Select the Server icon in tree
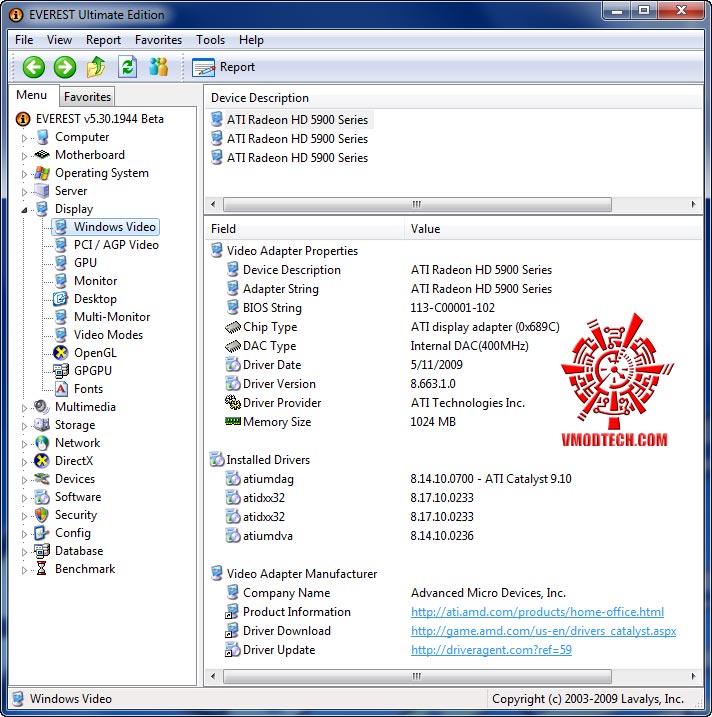The image size is (712, 717). [x=42, y=191]
